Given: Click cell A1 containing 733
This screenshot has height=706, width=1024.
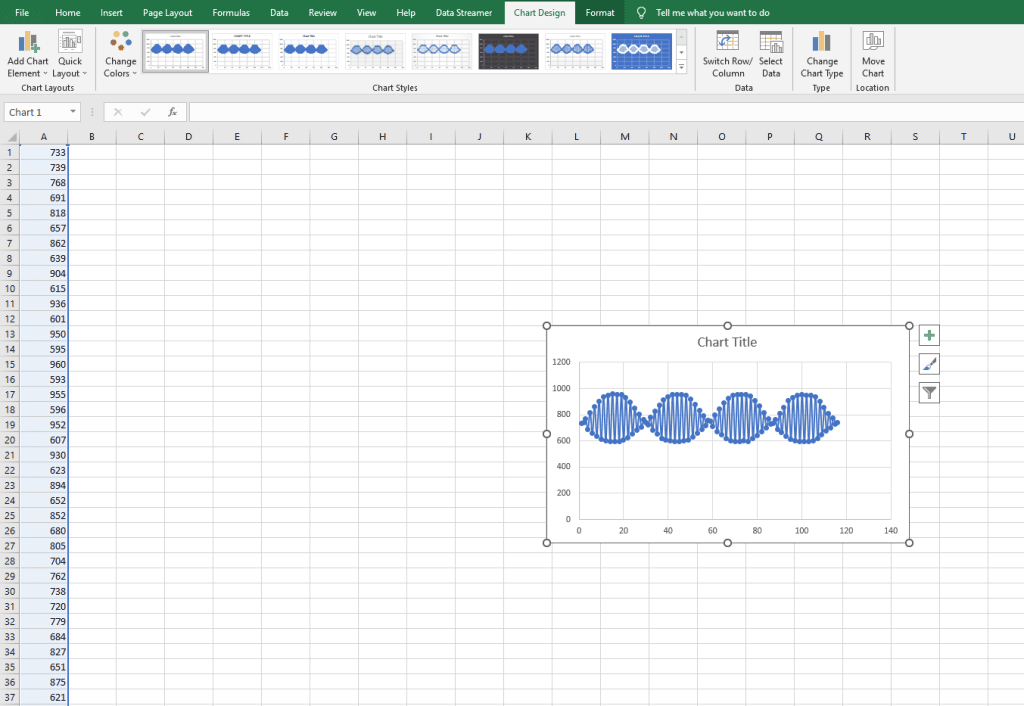Looking at the screenshot, I should 44,152.
